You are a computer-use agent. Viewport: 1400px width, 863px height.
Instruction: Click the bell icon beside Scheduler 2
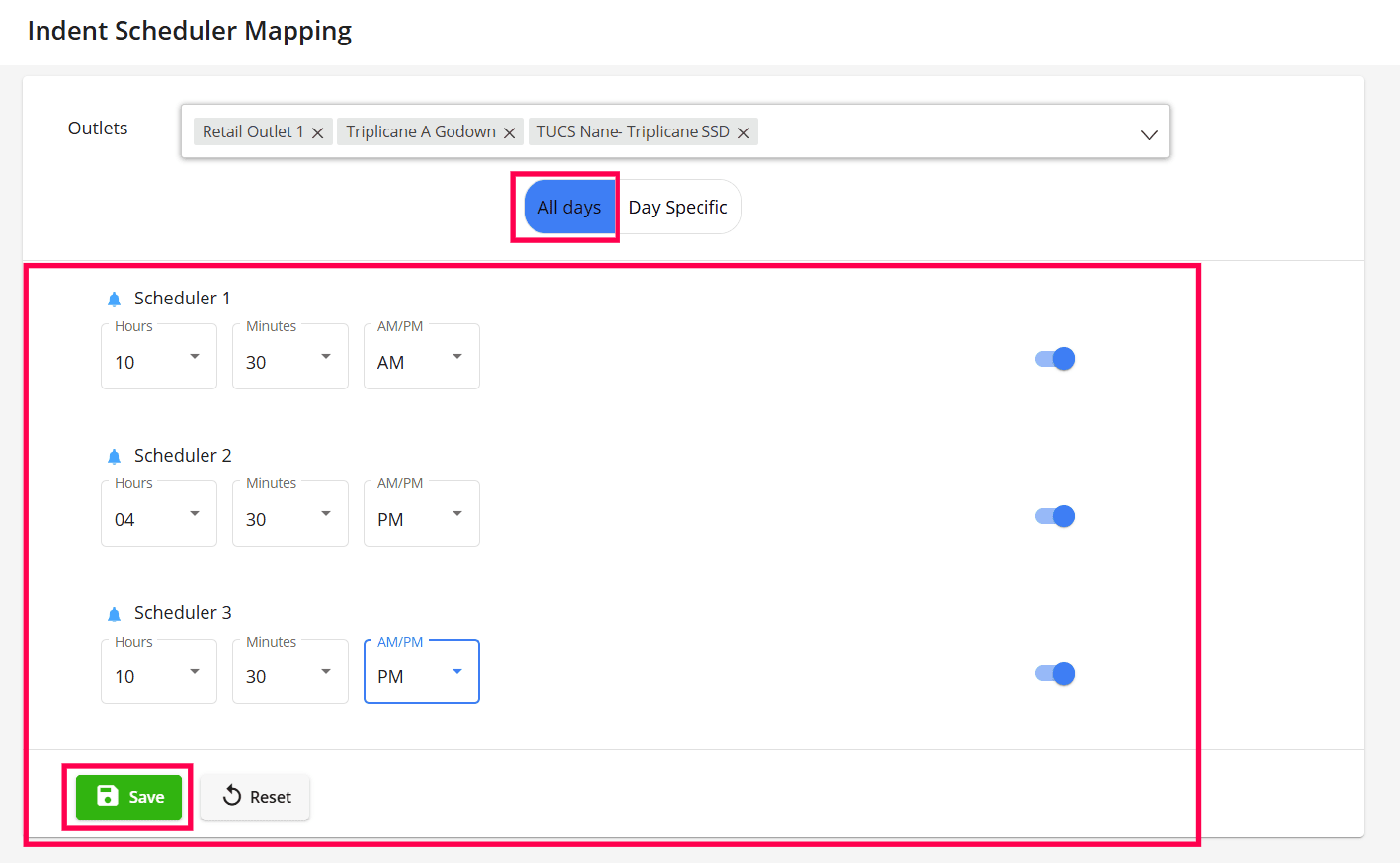click(114, 456)
